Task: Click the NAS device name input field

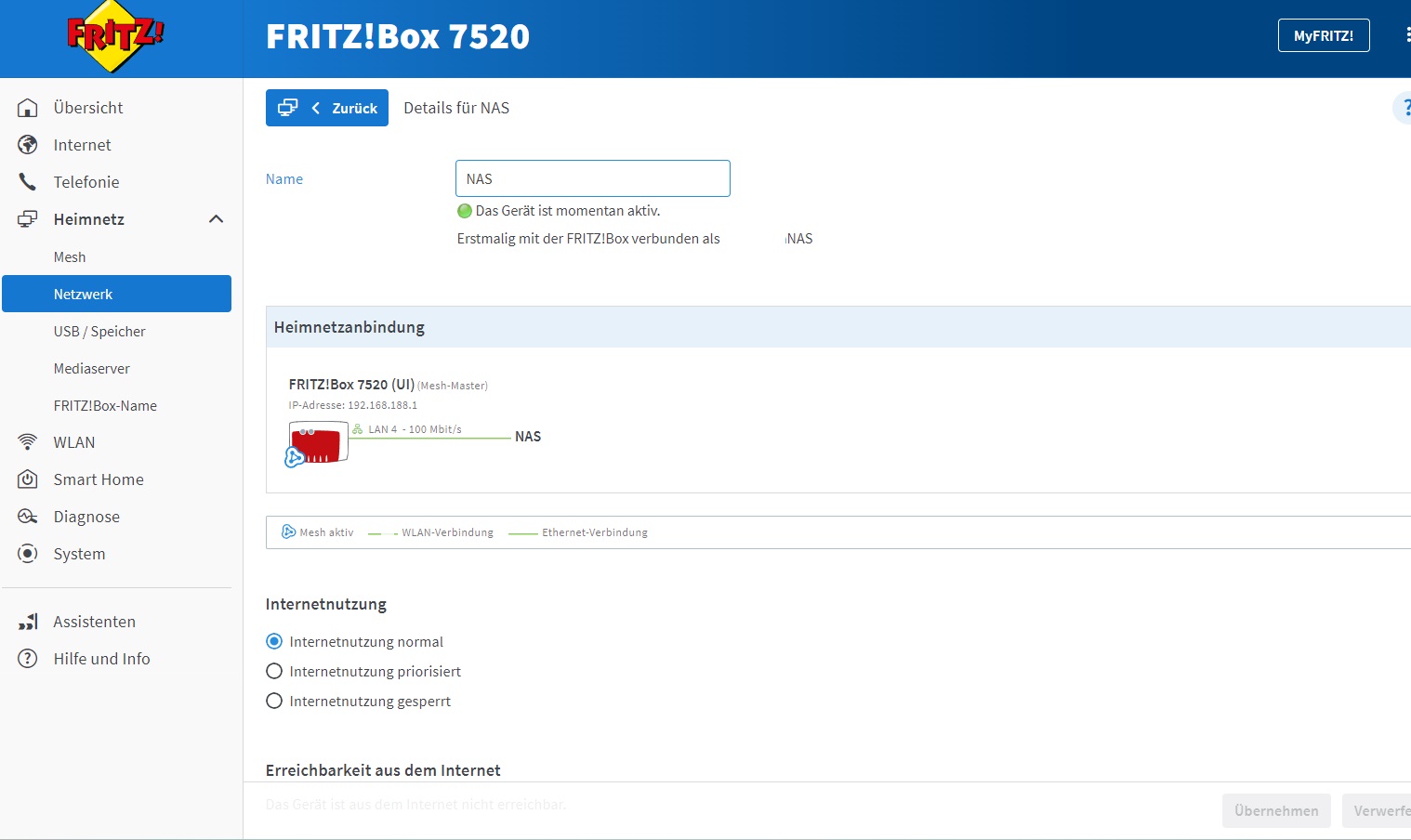Action: click(x=593, y=178)
